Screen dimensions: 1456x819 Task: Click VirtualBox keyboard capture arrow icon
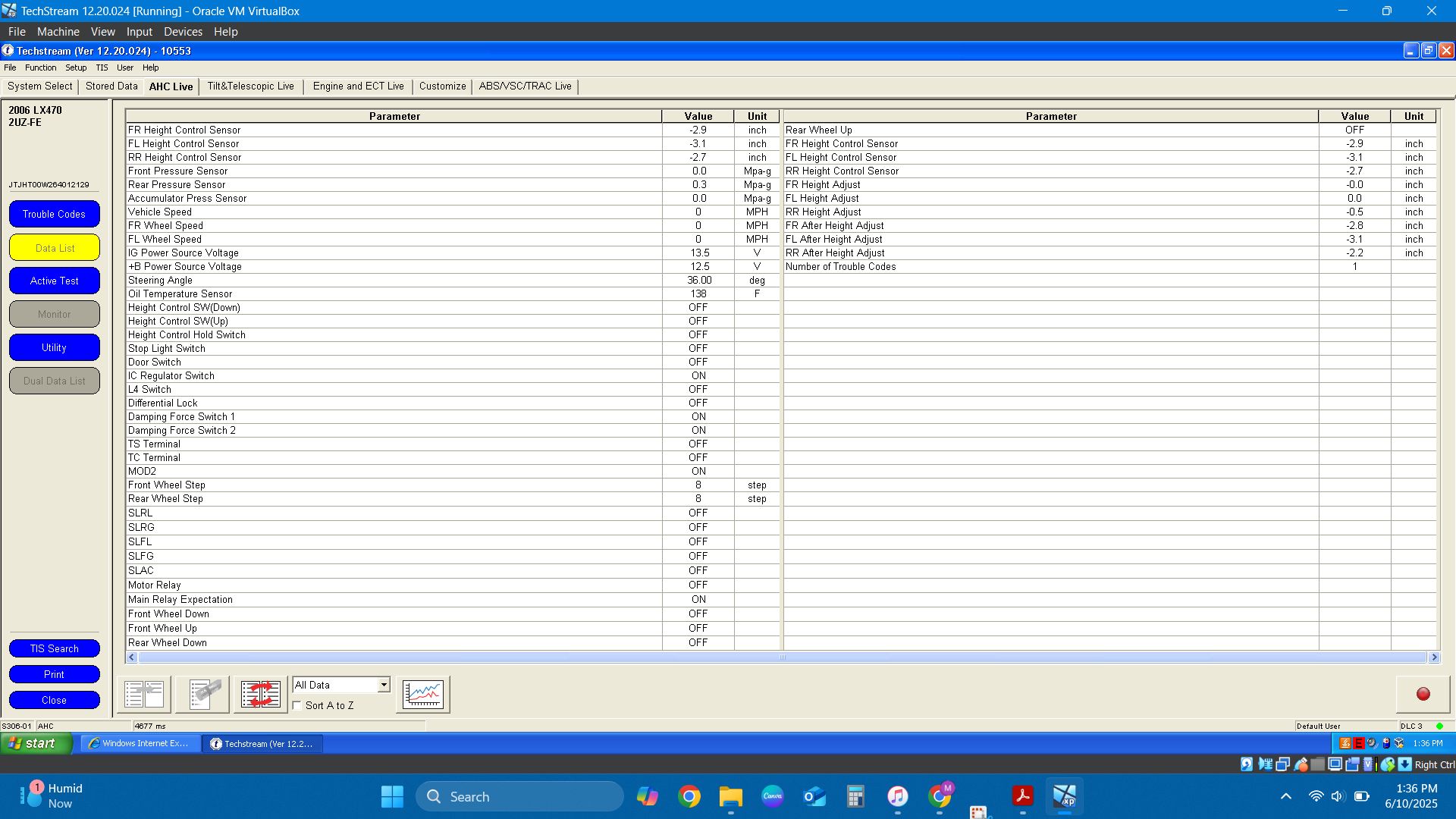(x=1404, y=764)
